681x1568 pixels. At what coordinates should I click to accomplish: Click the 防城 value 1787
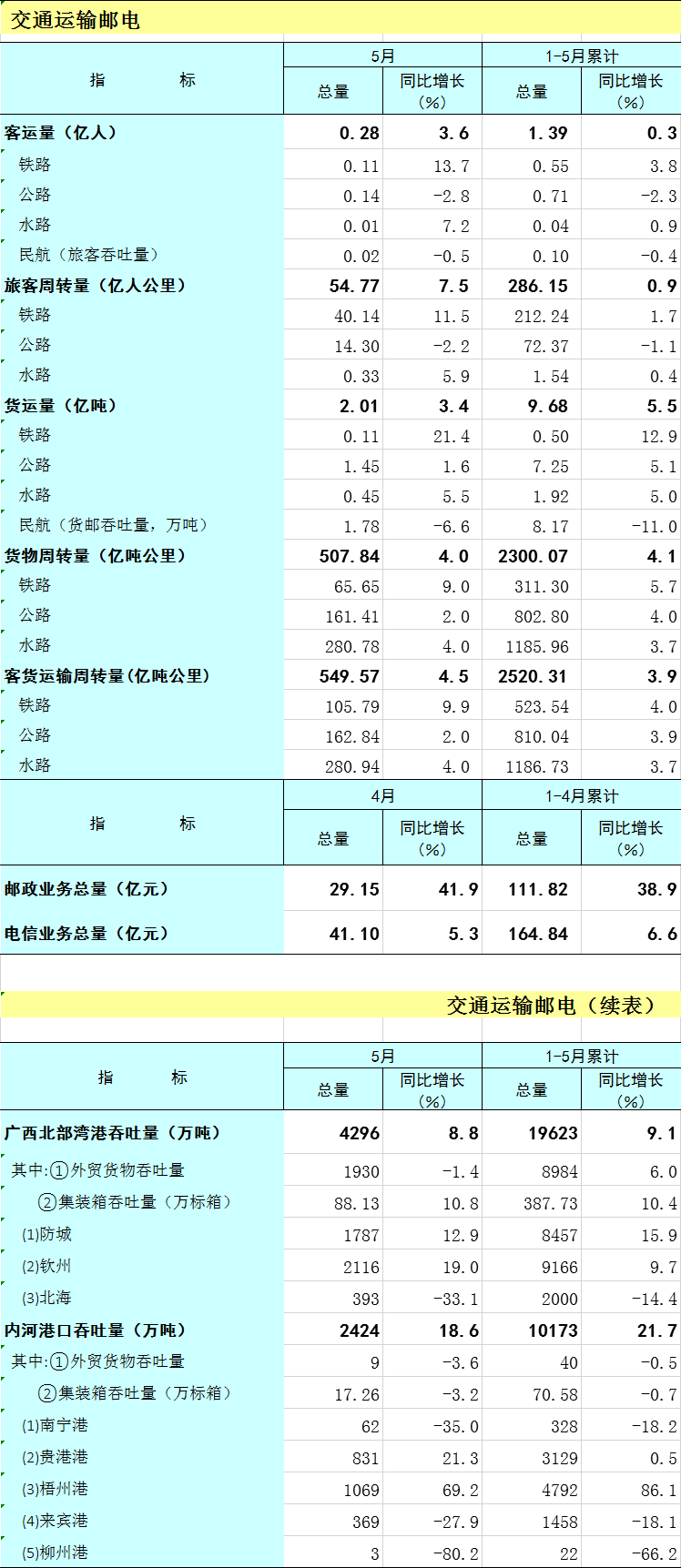361,1236
